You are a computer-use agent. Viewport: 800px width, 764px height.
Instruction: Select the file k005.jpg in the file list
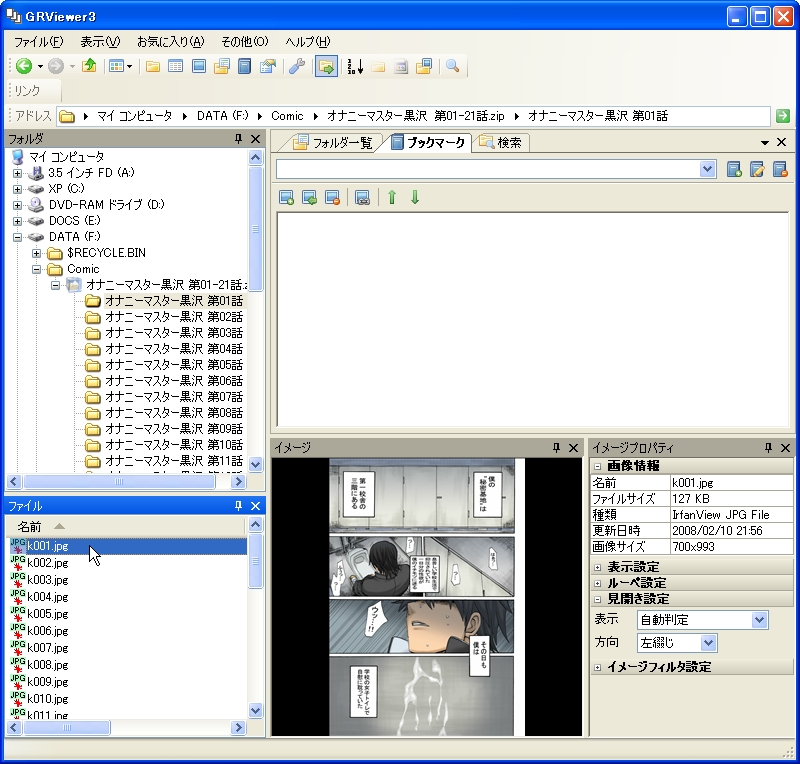pos(47,614)
